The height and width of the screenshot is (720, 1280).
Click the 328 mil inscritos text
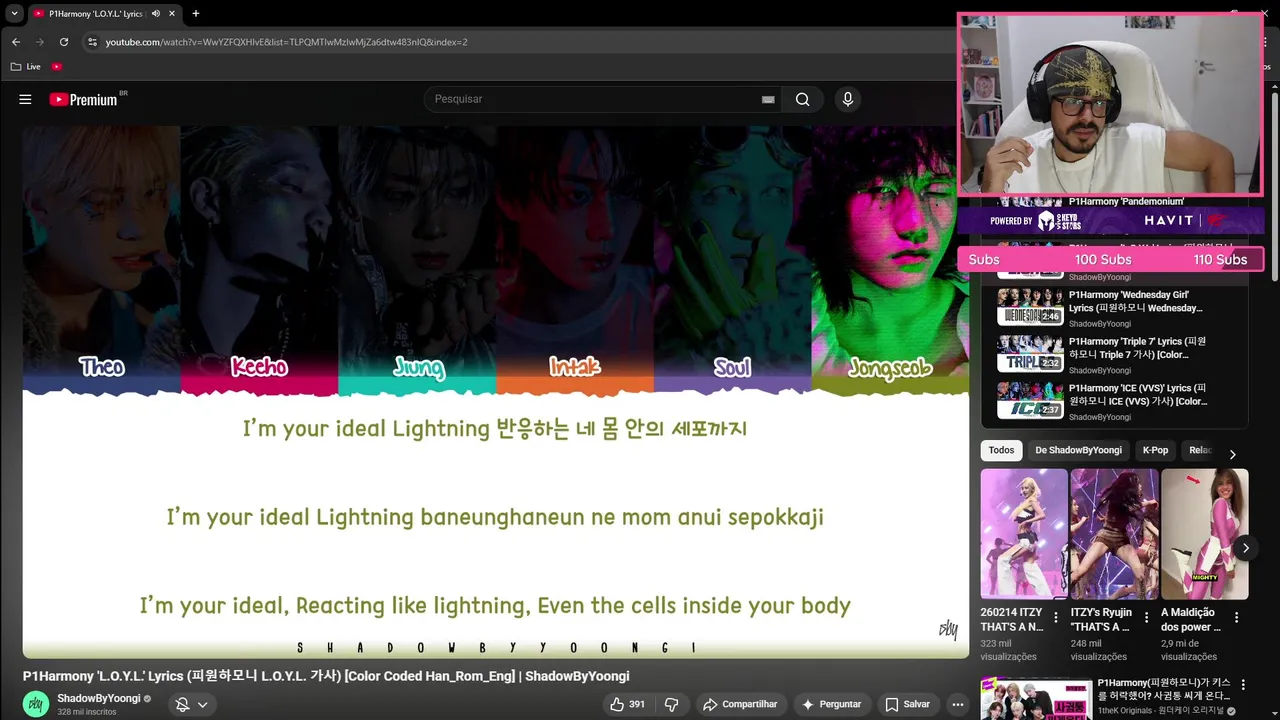tap(86, 712)
